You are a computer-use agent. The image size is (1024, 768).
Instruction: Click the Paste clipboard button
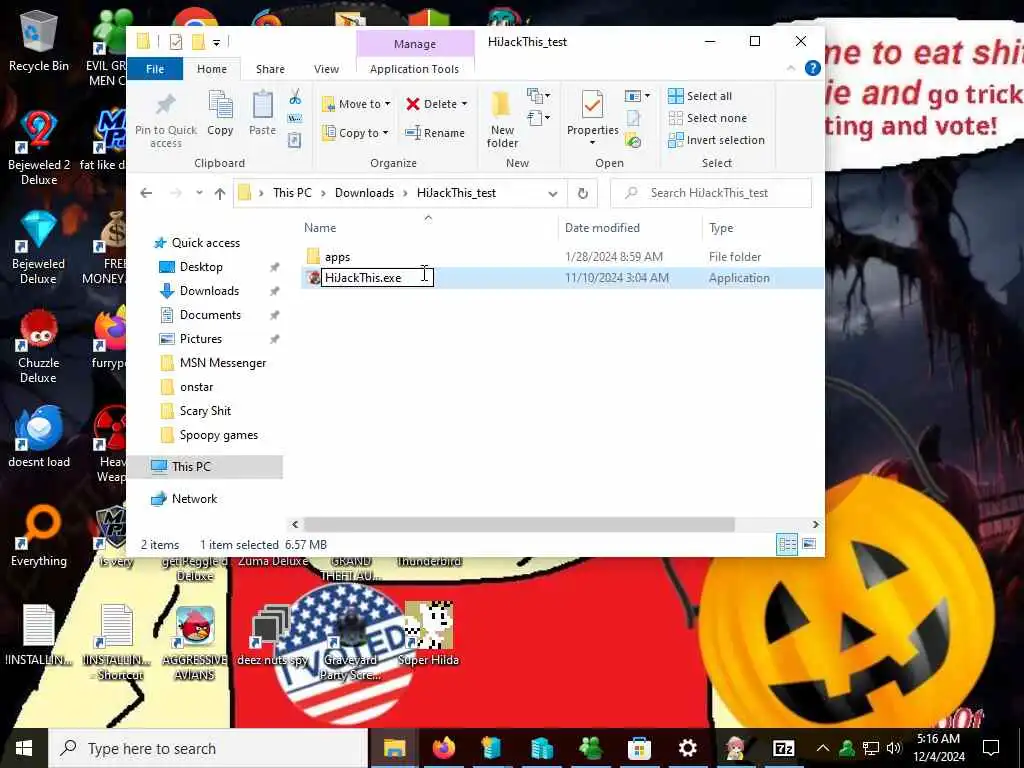pos(263,113)
